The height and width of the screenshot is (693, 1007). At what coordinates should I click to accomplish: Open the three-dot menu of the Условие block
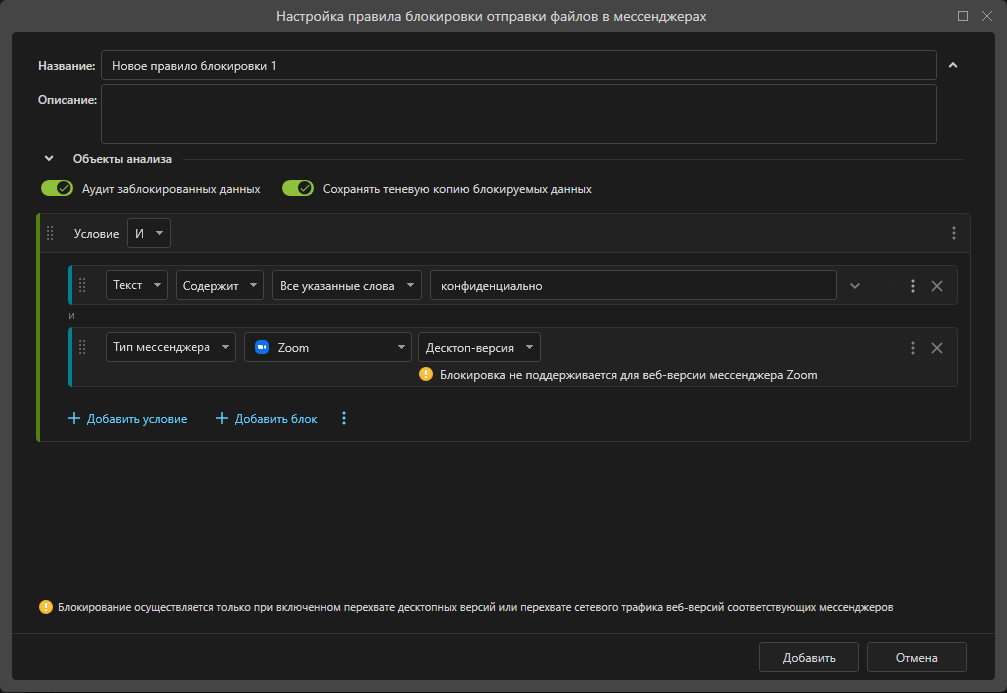(953, 233)
